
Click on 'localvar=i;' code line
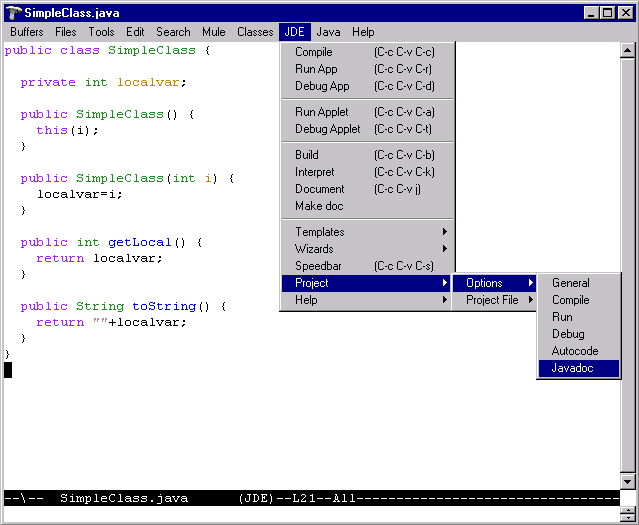(x=80, y=194)
